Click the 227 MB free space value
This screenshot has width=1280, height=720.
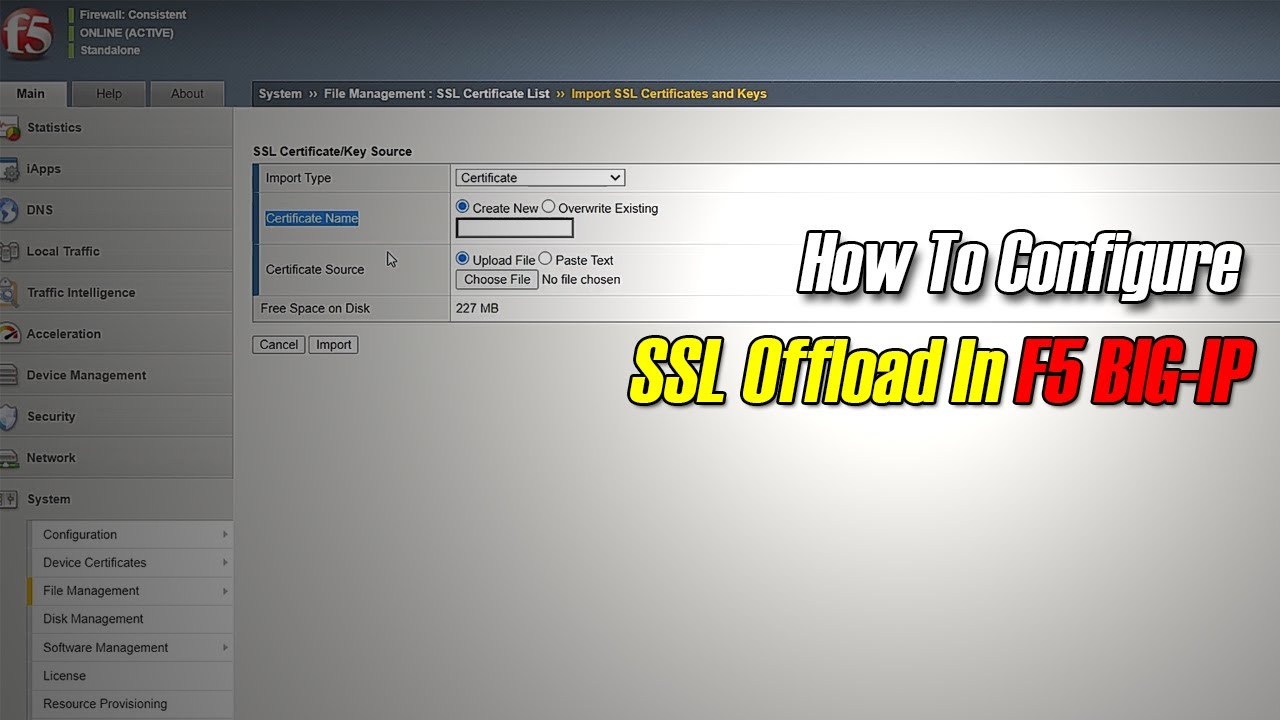[x=477, y=309]
